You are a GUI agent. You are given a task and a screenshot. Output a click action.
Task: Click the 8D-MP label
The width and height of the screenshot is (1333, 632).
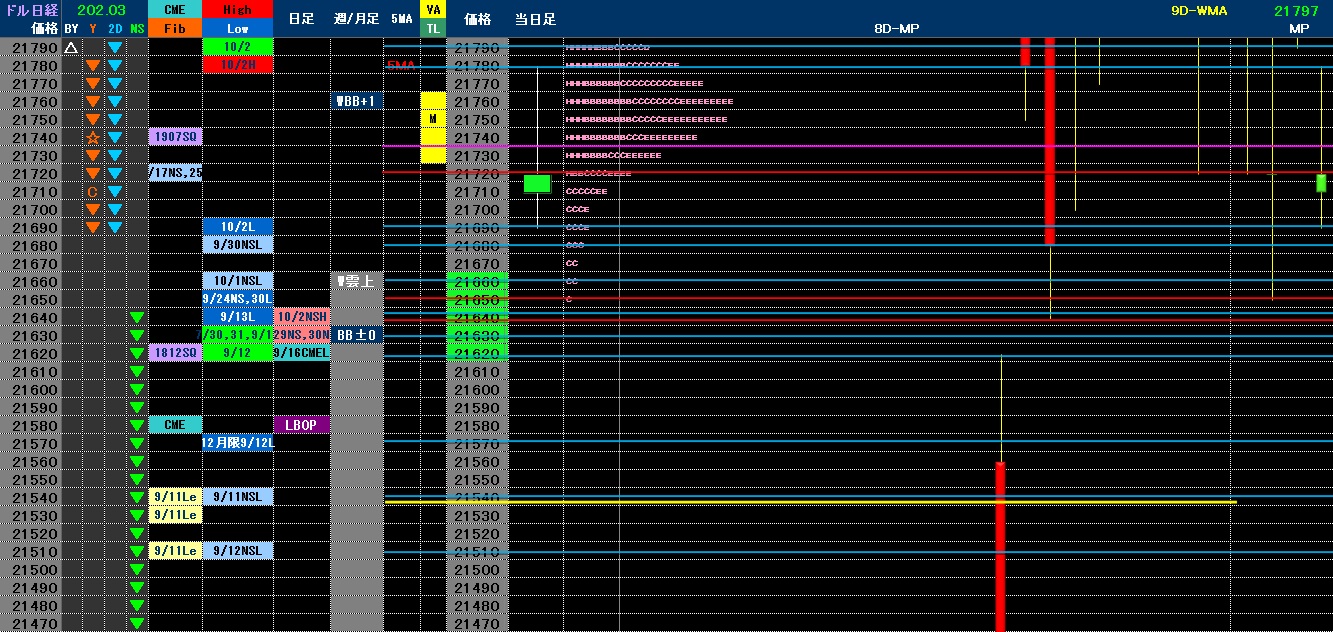896,29
